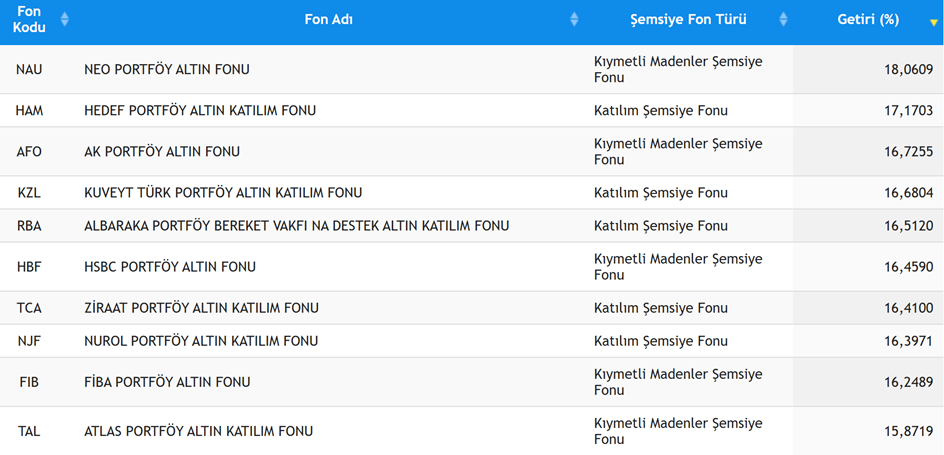Click the 15,8719 return value
The width and height of the screenshot is (944, 455).
tap(908, 431)
